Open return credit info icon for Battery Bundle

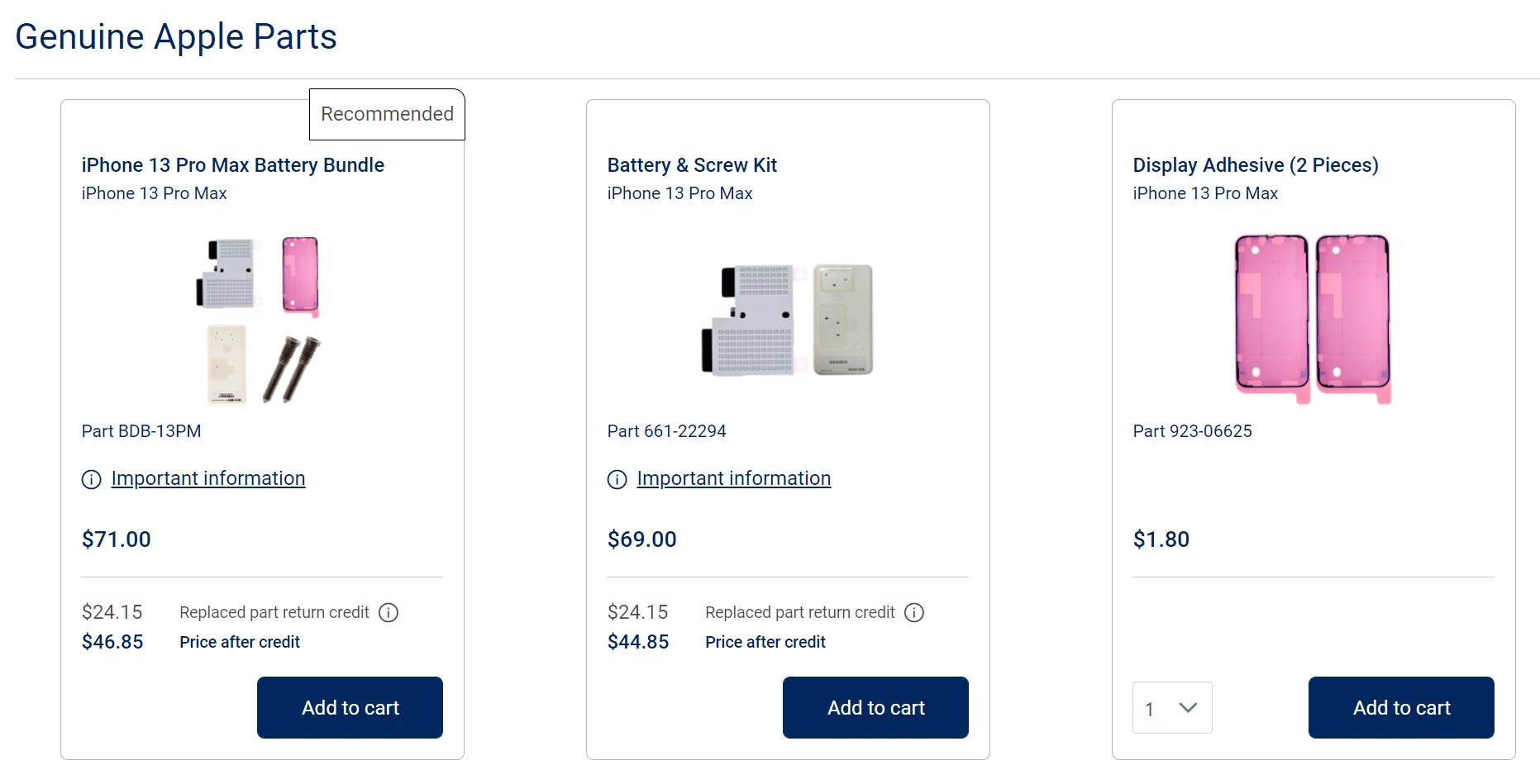[389, 612]
